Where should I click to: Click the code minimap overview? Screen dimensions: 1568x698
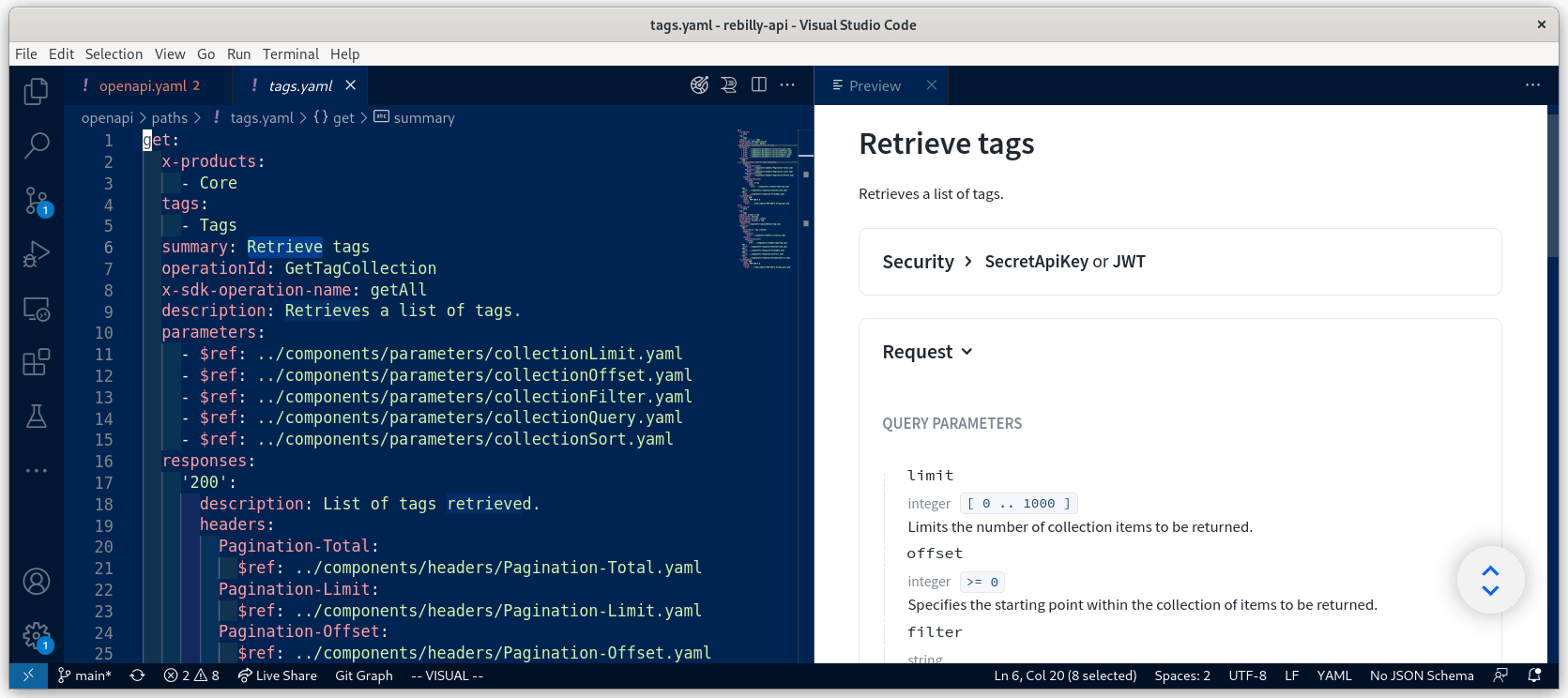click(x=768, y=197)
